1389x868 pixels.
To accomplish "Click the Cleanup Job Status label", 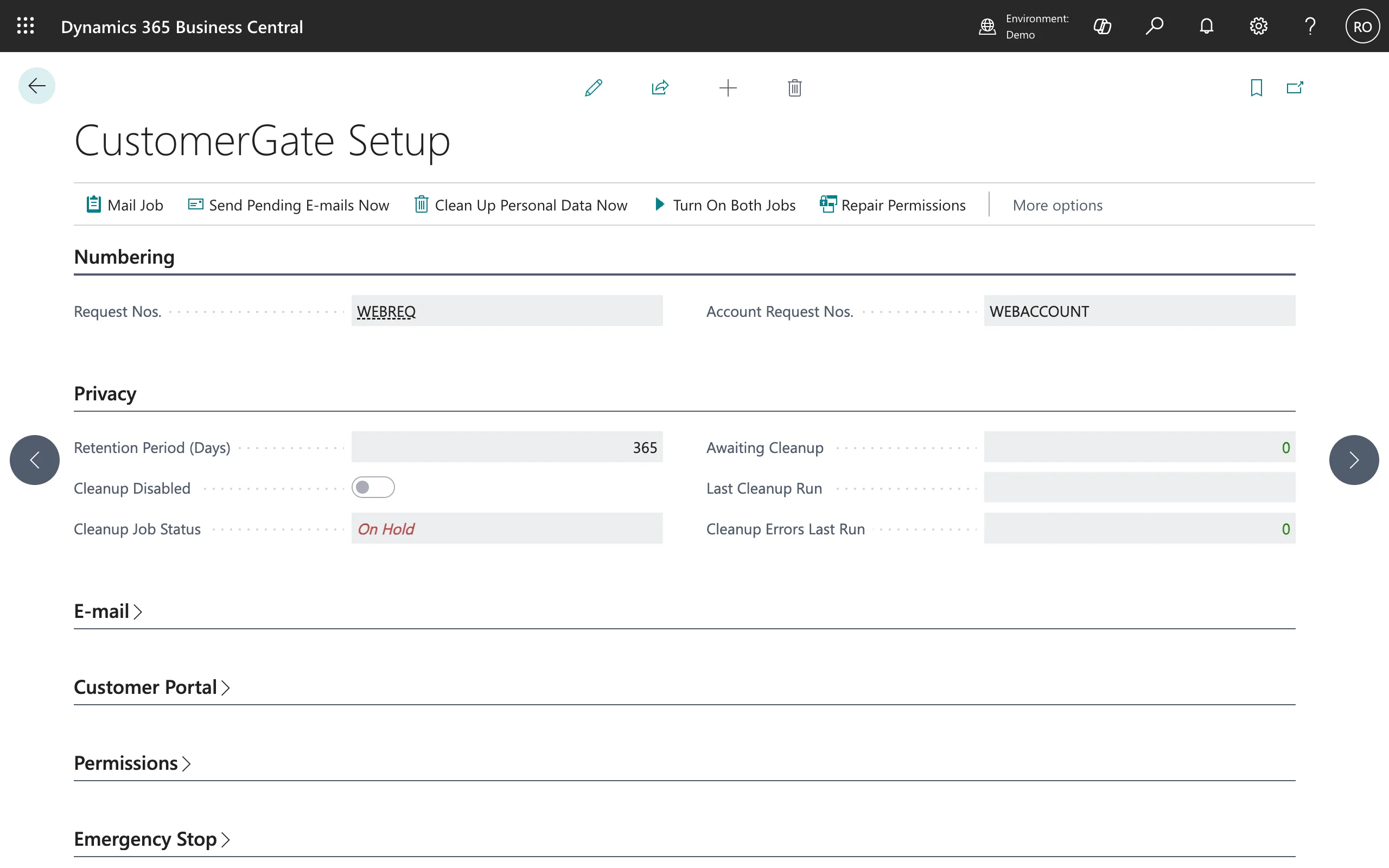I will coord(137,529).
